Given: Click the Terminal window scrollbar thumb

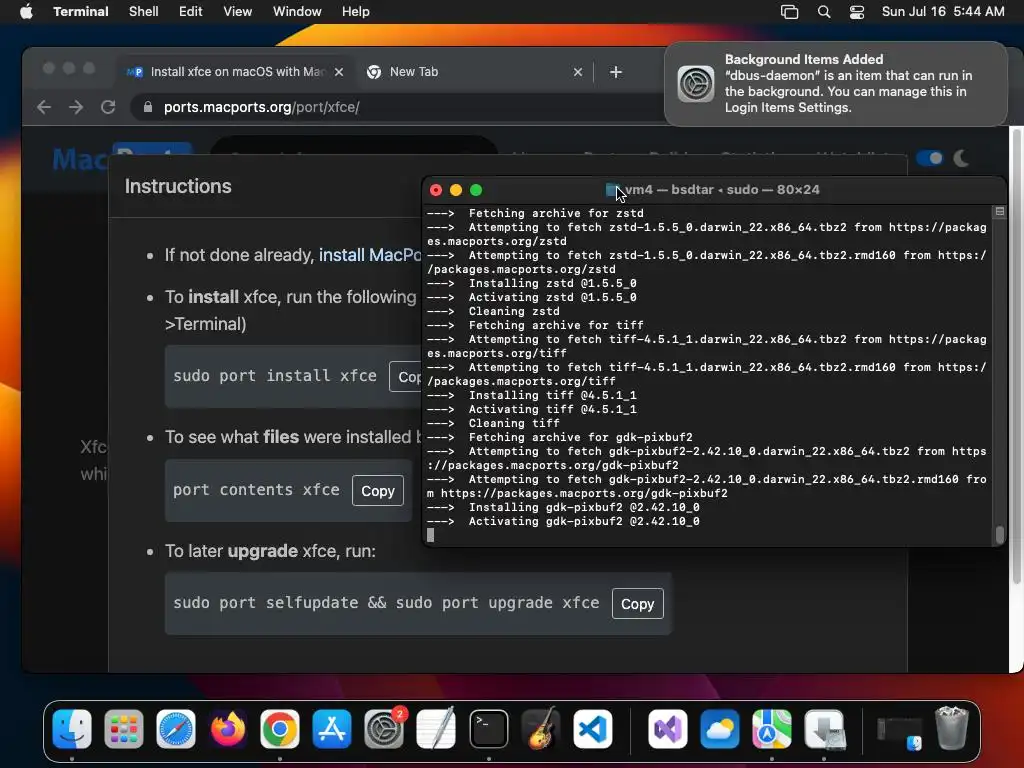Looking at the screenshot, I should tap(999, 534).
